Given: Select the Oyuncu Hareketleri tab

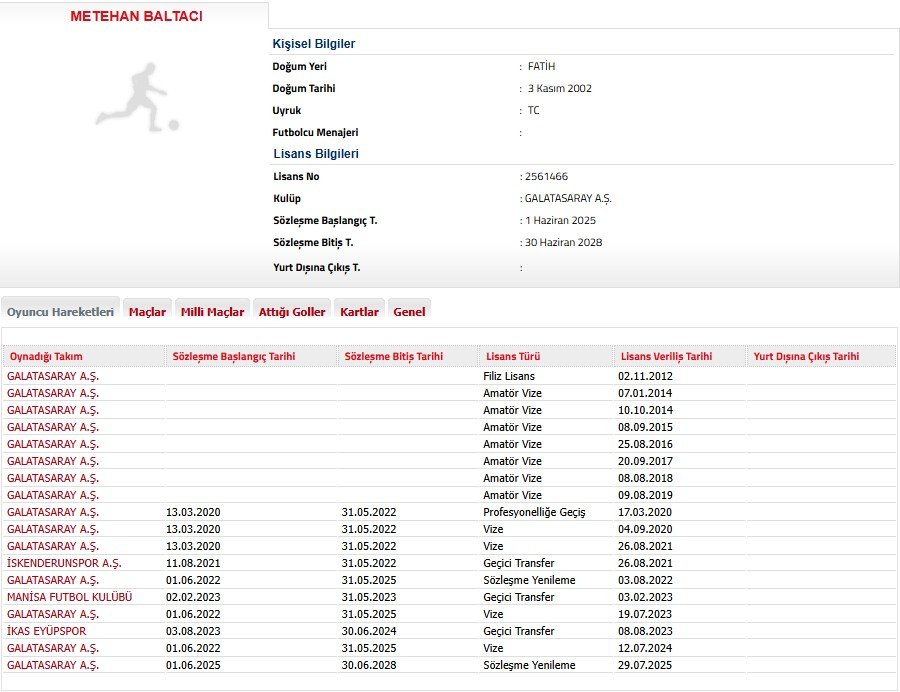Looking at the screenshot, I should click(x=61, y=312).
